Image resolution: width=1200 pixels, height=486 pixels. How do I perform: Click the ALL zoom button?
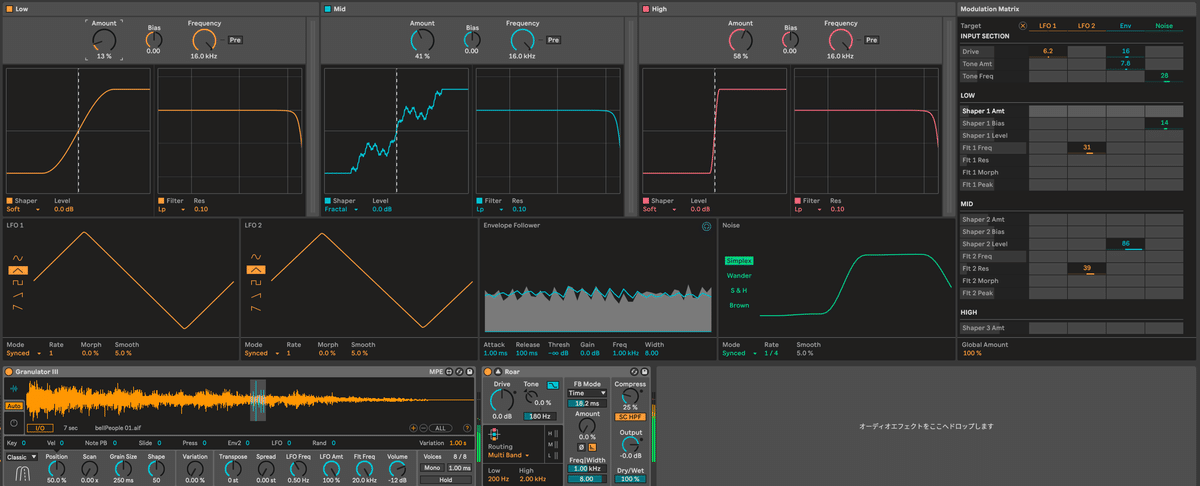click(x=440, y=428)
